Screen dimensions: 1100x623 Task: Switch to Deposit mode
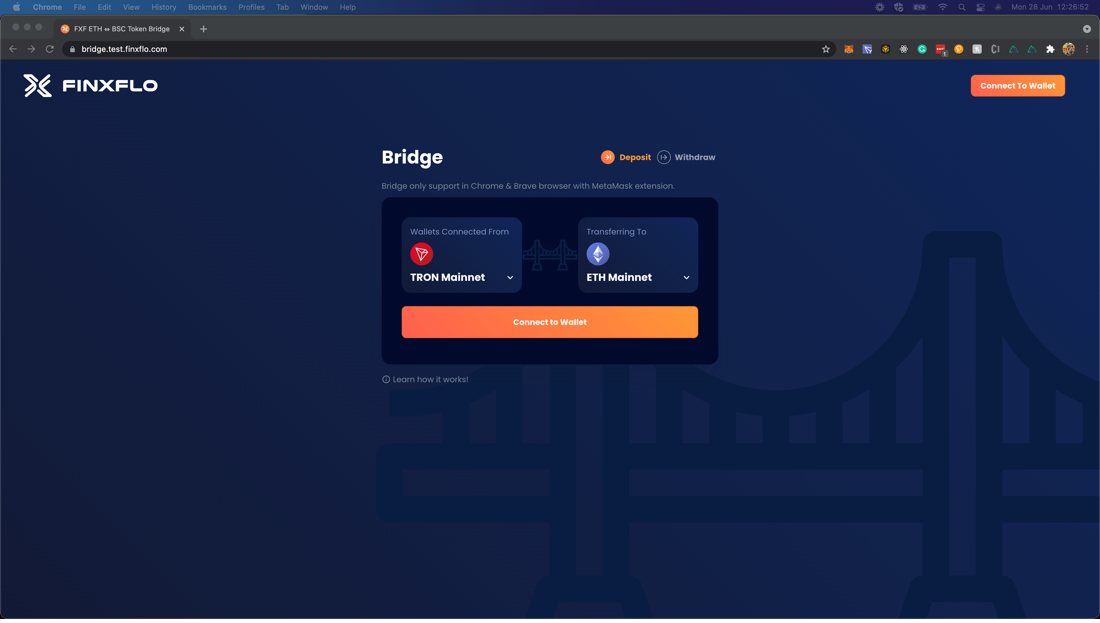point(626,157)
